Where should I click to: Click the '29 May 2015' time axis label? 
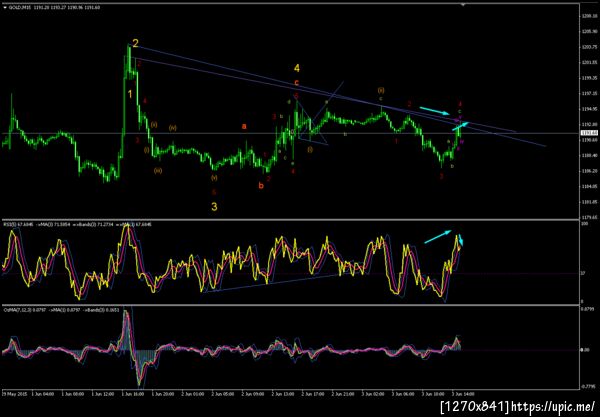click(15, 394)
